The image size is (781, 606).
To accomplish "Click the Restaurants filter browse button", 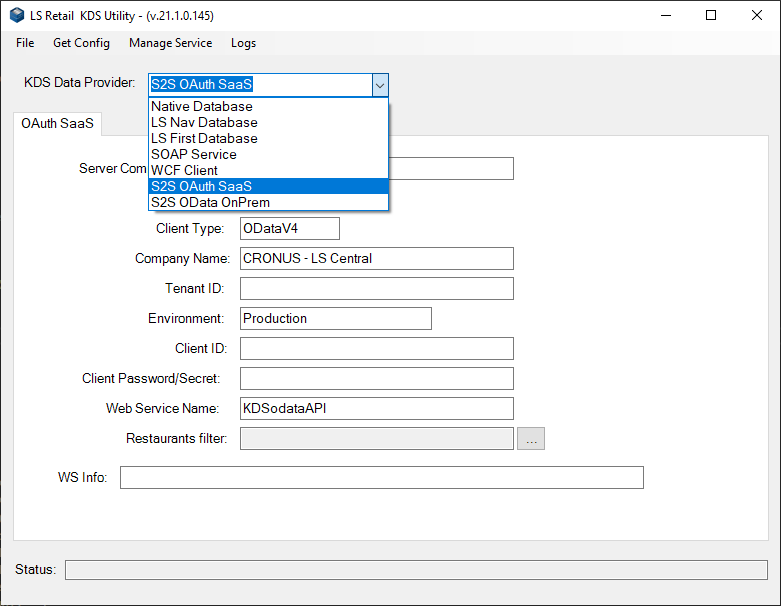I will coord(531,439).
